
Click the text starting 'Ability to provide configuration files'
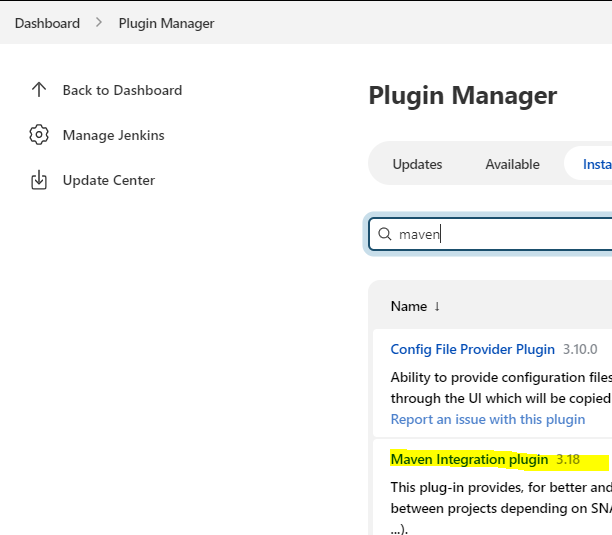[x=501, y=387]
